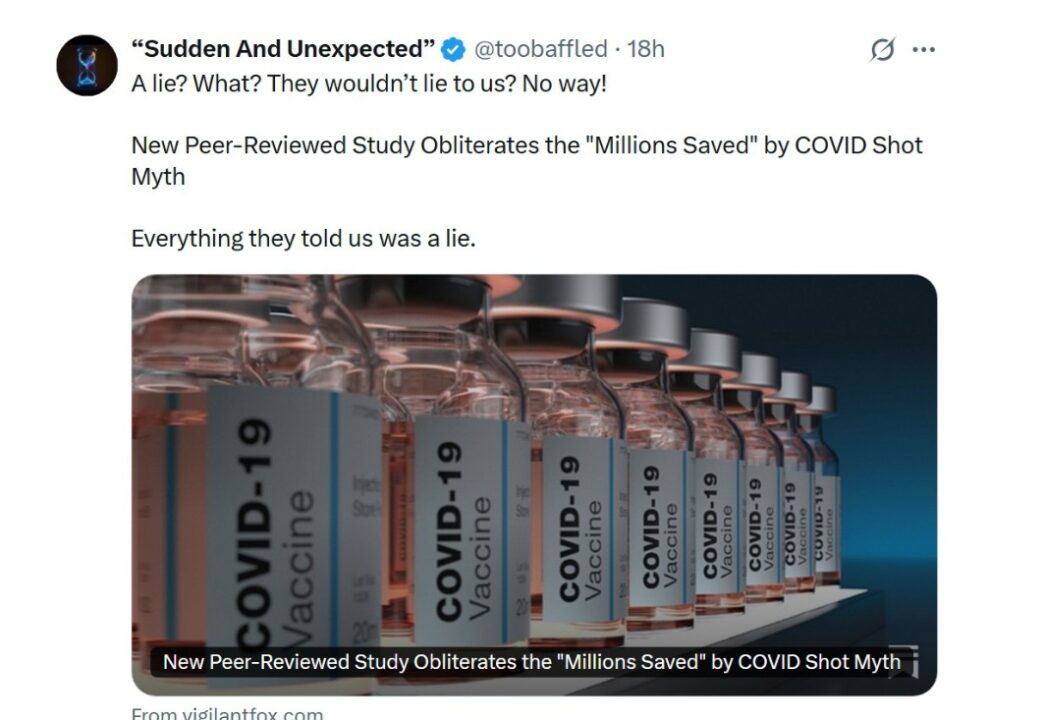Open the @toobaffled handle link
1044x720 pixels.
point(539,49)
